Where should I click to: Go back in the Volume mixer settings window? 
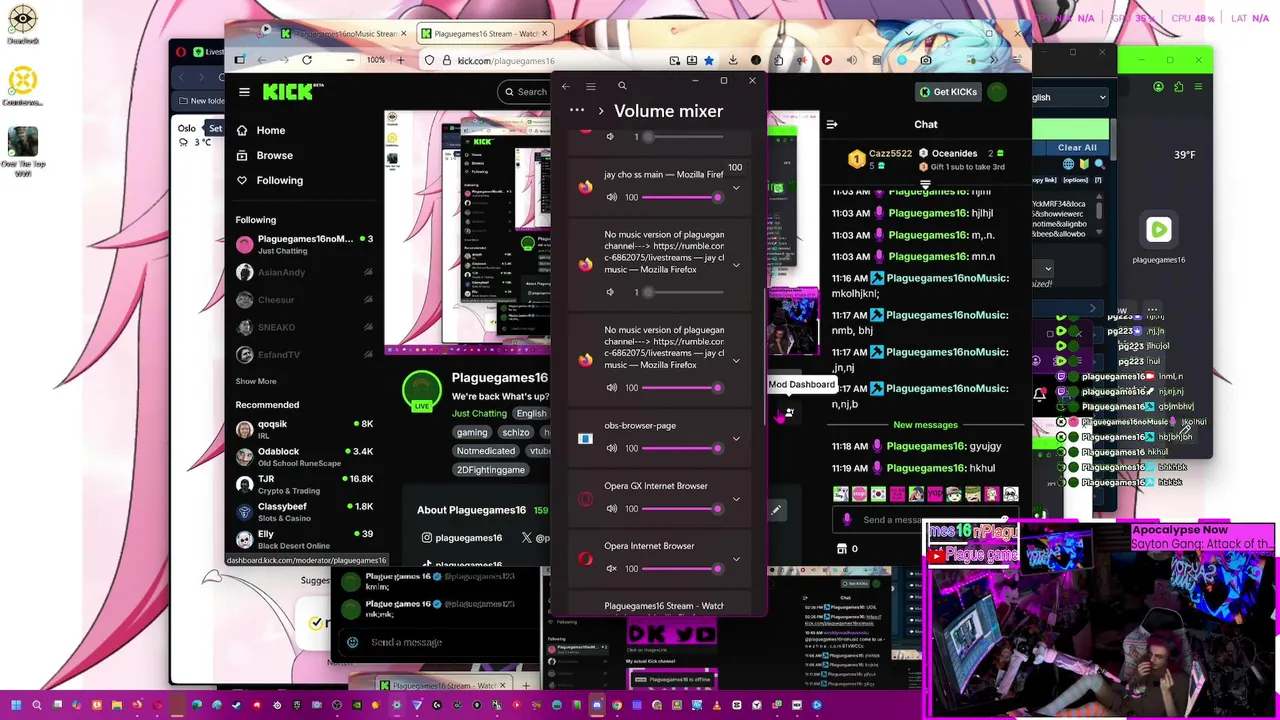(566, 86)
